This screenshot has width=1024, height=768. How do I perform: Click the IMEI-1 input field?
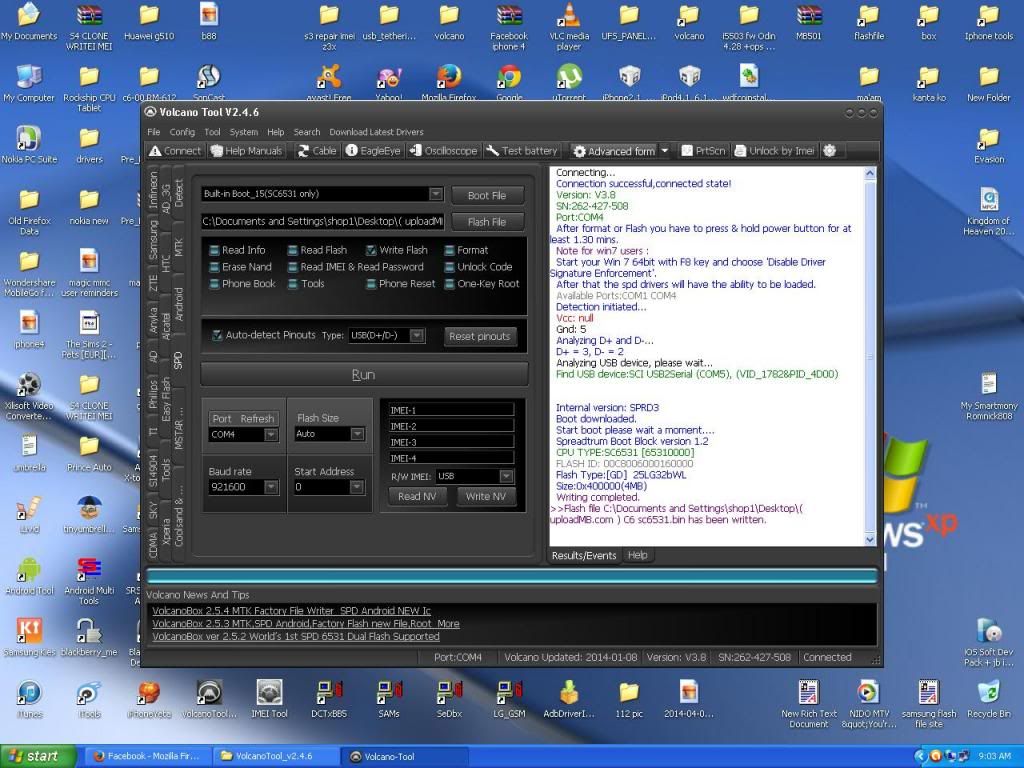pos(451,410)
